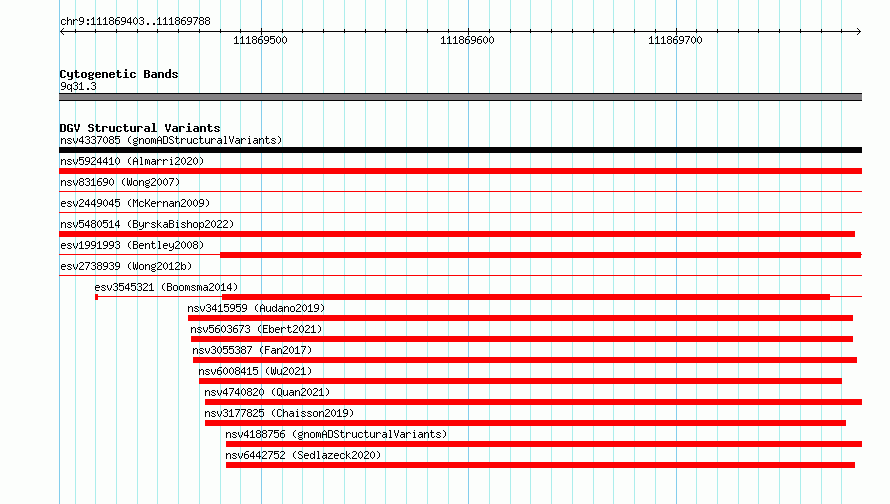Select the Cytogenetic Bands track title
This screenshot has height=504, width=890.
click(x=119, y=74)
